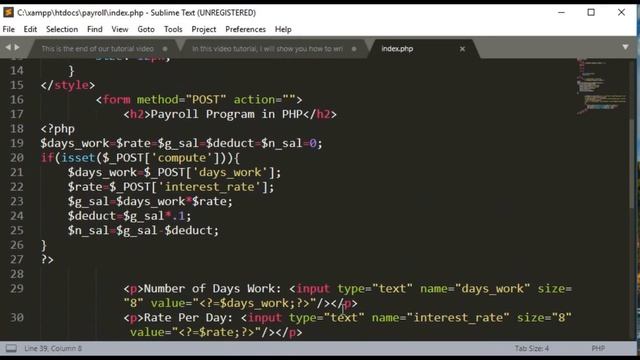
Task: Click '$n_sal=$g_sal-$deduct;' line
Action: [x=143, y=230]
